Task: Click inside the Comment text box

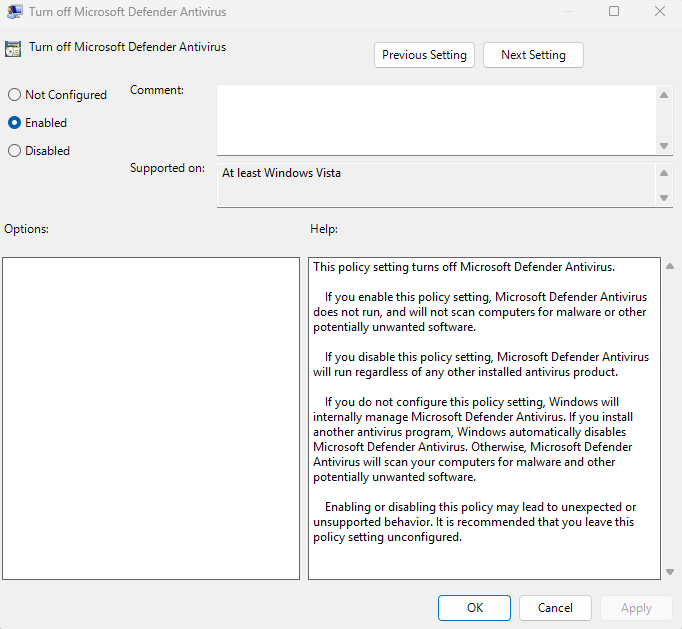Action: point(436,120)
